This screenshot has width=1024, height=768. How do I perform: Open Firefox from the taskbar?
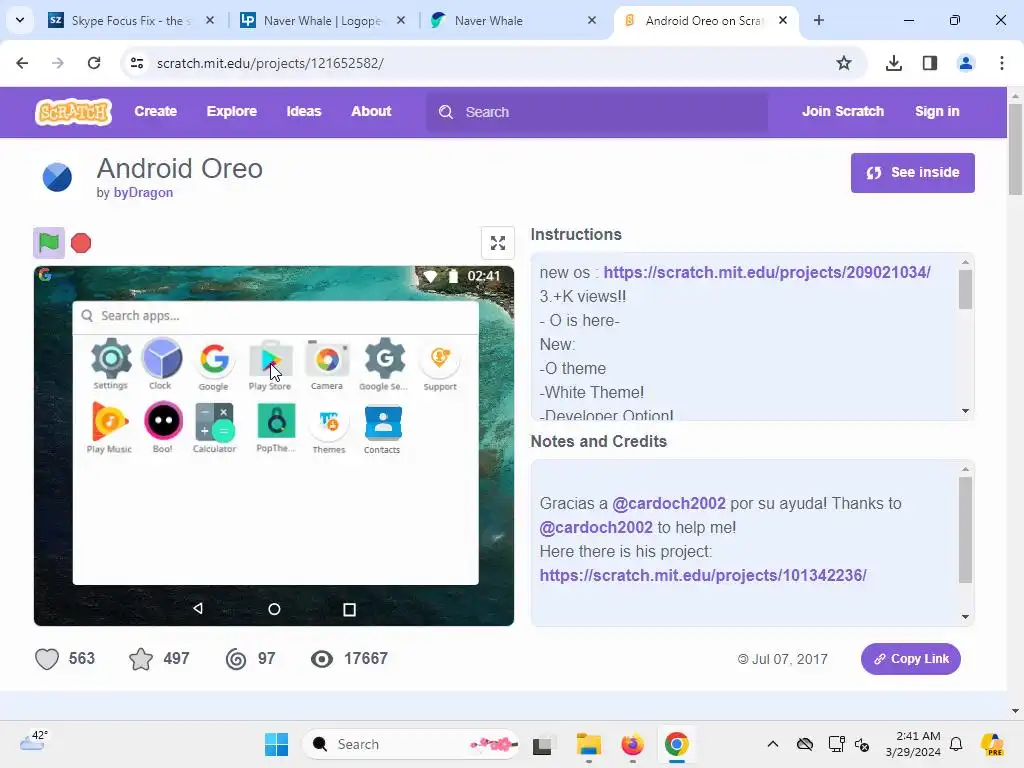click(632, 744)
